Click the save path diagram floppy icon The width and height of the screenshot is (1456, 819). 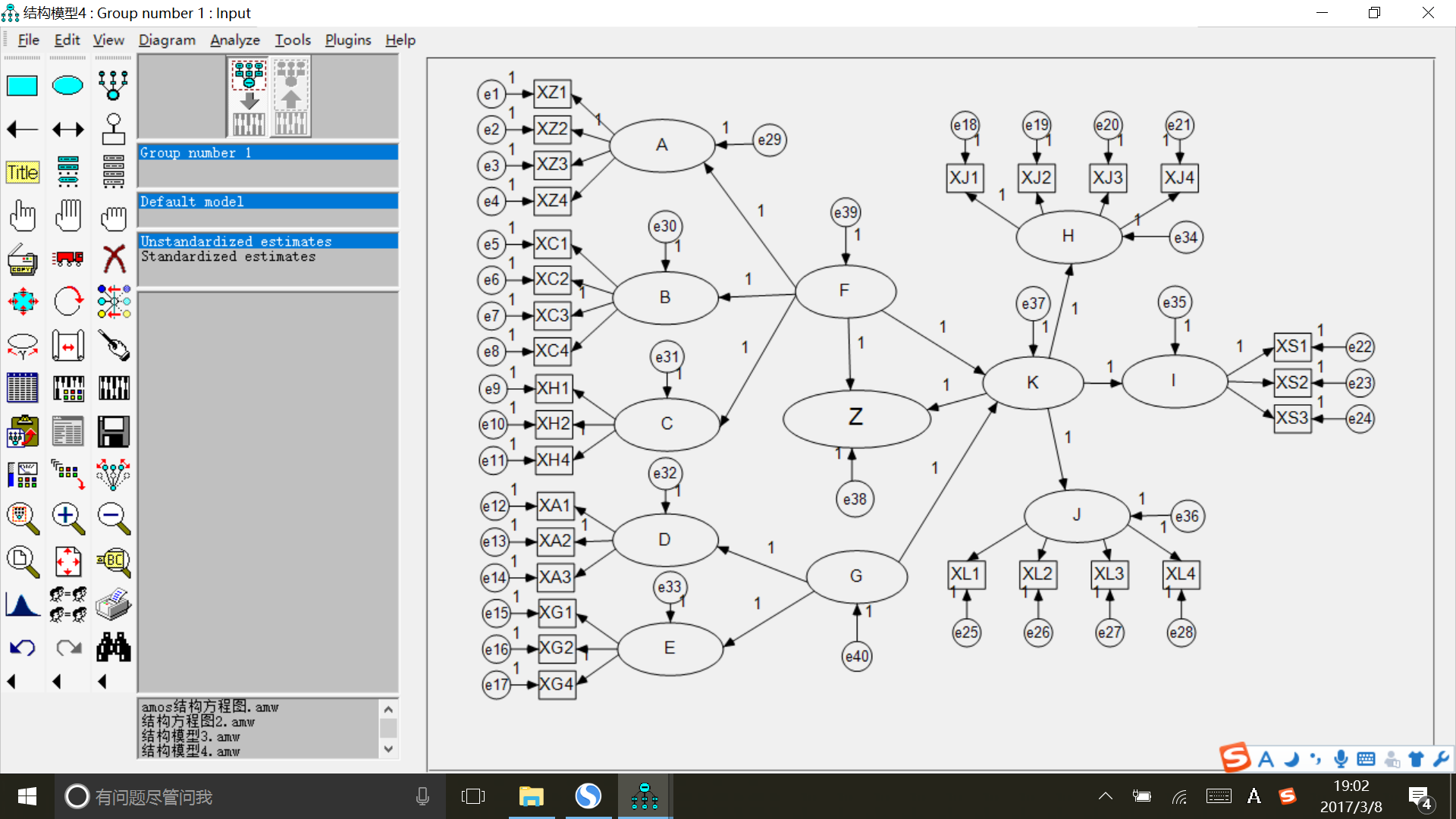(x=113, y=431)
